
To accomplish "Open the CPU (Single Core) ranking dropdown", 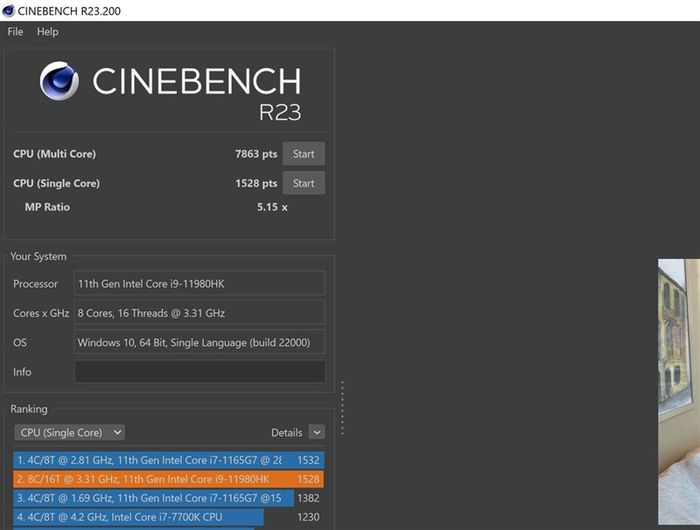I will pos(70,432).
